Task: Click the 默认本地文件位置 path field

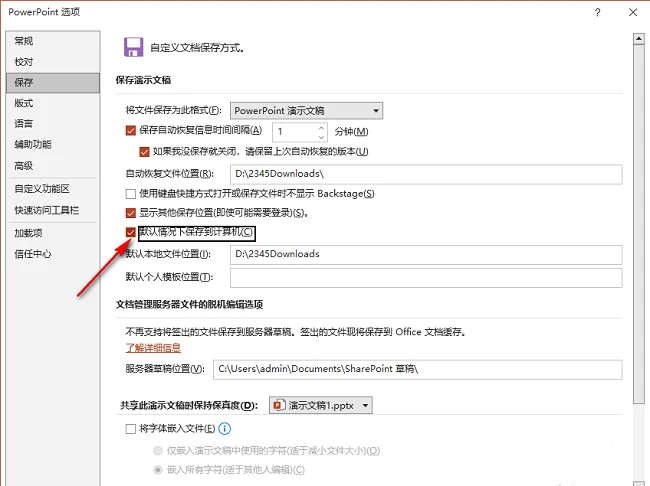Action: [426, 254]
